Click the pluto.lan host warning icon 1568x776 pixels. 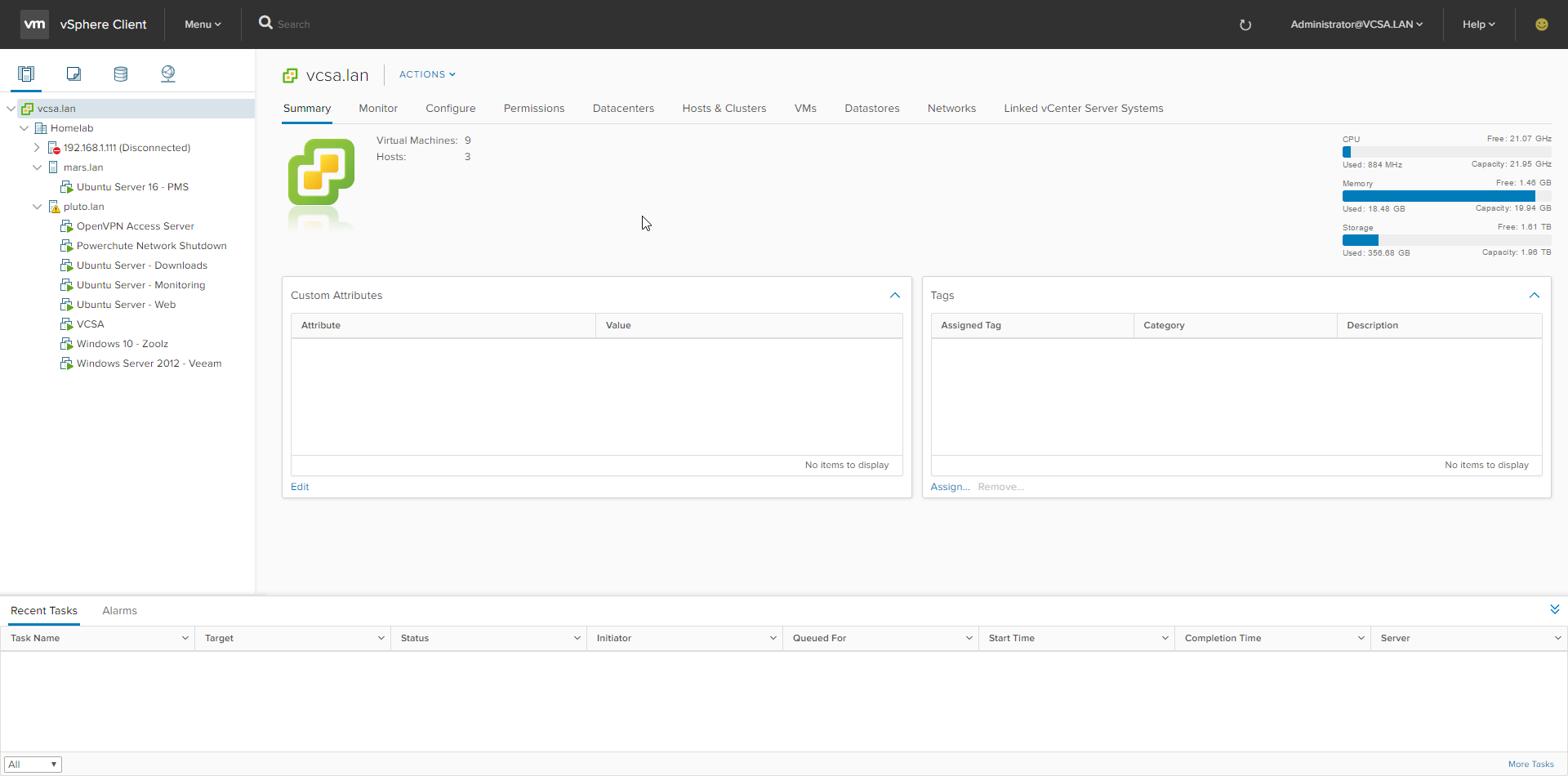pyautogui.click(x=54, y=207)
